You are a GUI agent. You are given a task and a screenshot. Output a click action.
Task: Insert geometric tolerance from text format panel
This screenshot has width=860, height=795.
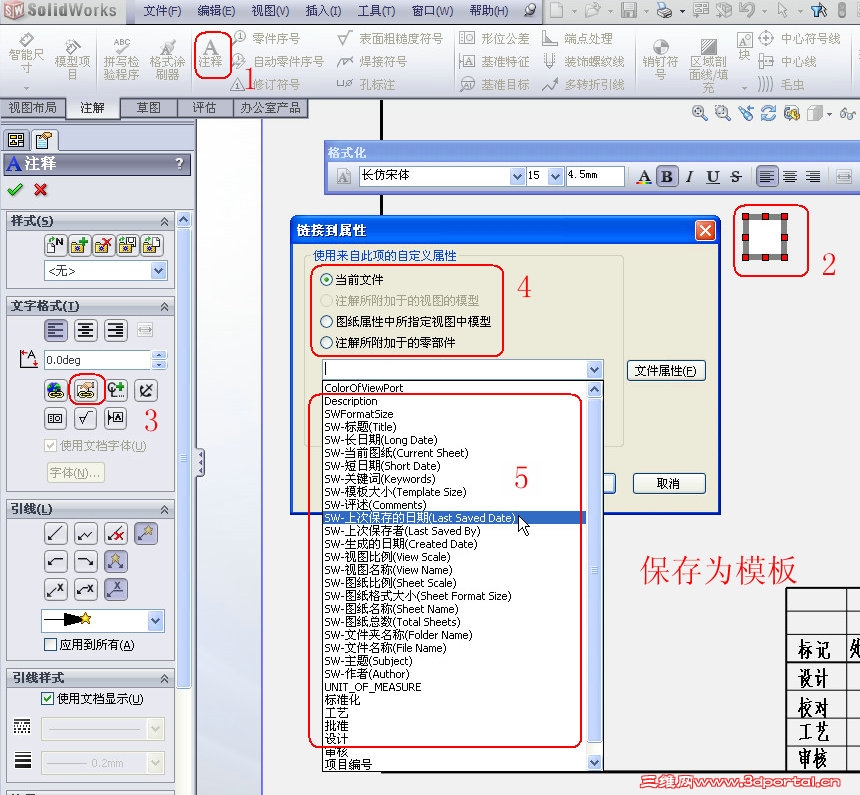(x=55, y=419)
